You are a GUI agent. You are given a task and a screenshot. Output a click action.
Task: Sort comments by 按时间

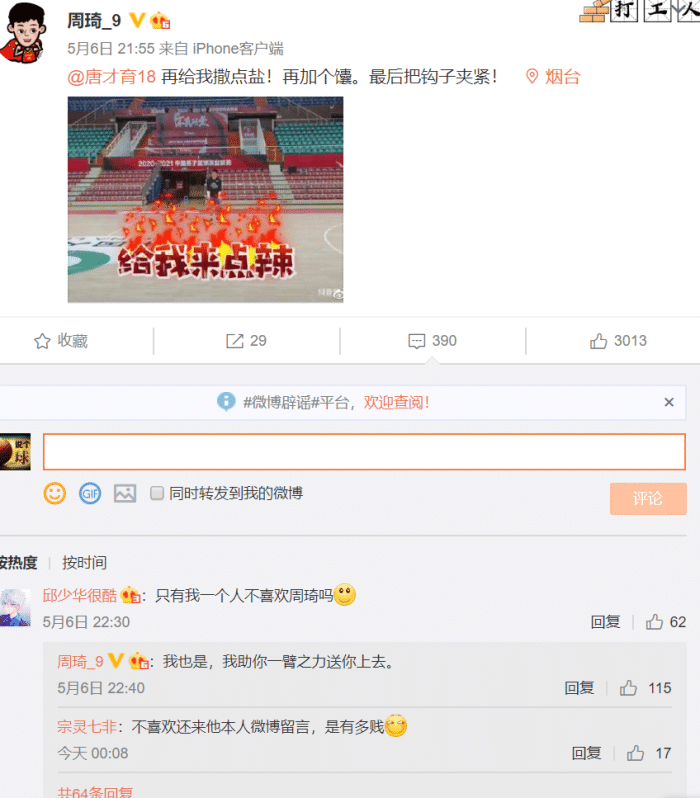[x=85, y=562]
